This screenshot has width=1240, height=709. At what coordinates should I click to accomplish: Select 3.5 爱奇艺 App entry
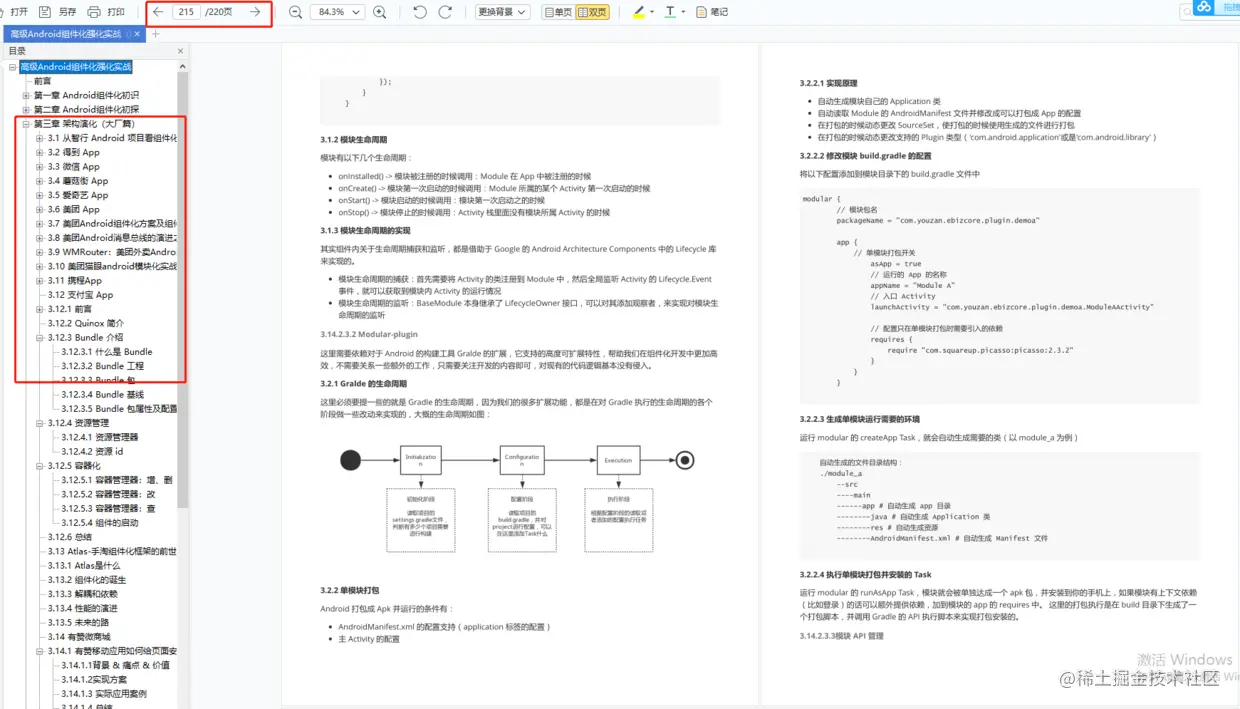pos(78,195)
